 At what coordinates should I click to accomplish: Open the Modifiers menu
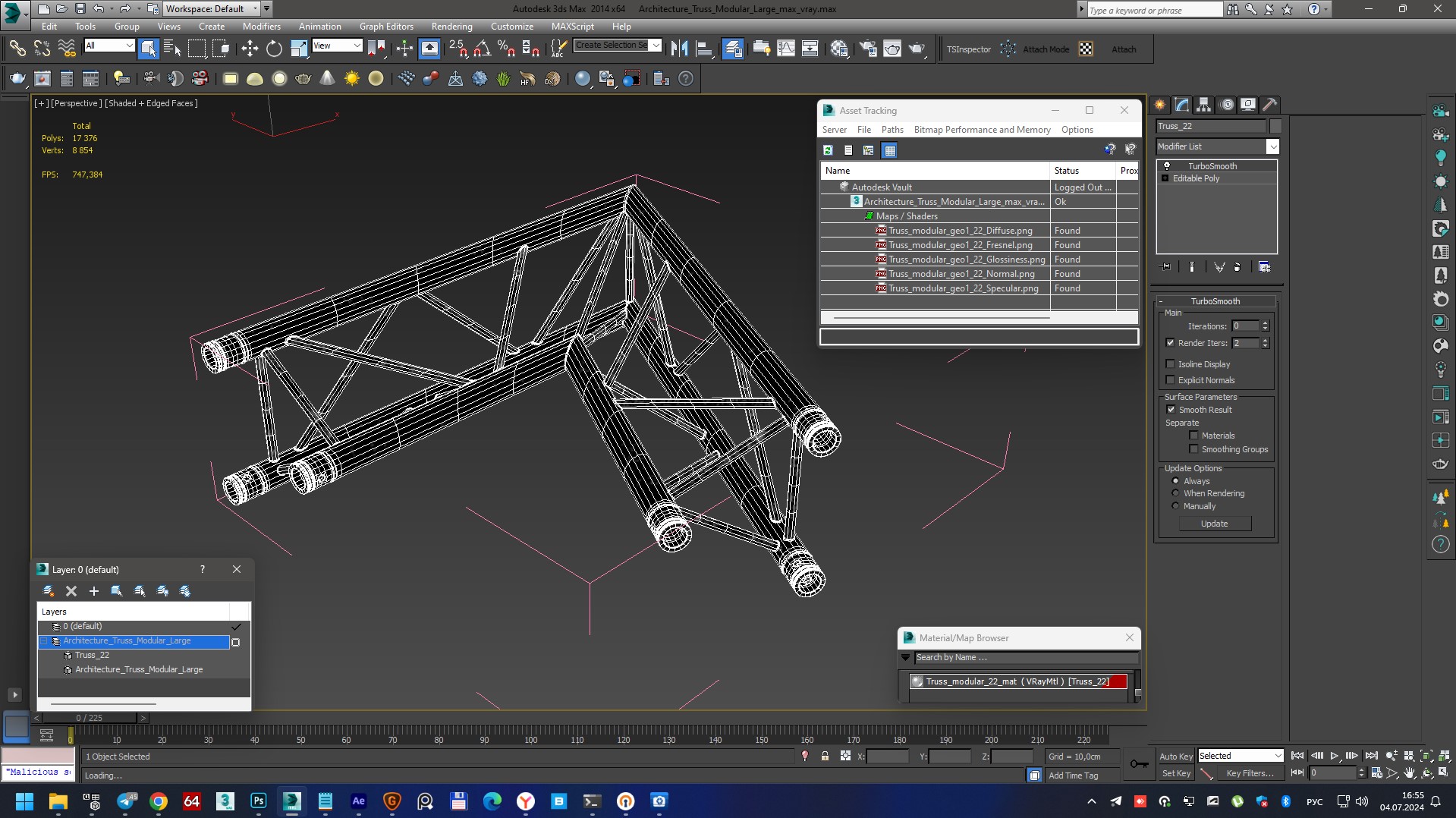pyautogui.click(x=261, y=27)
